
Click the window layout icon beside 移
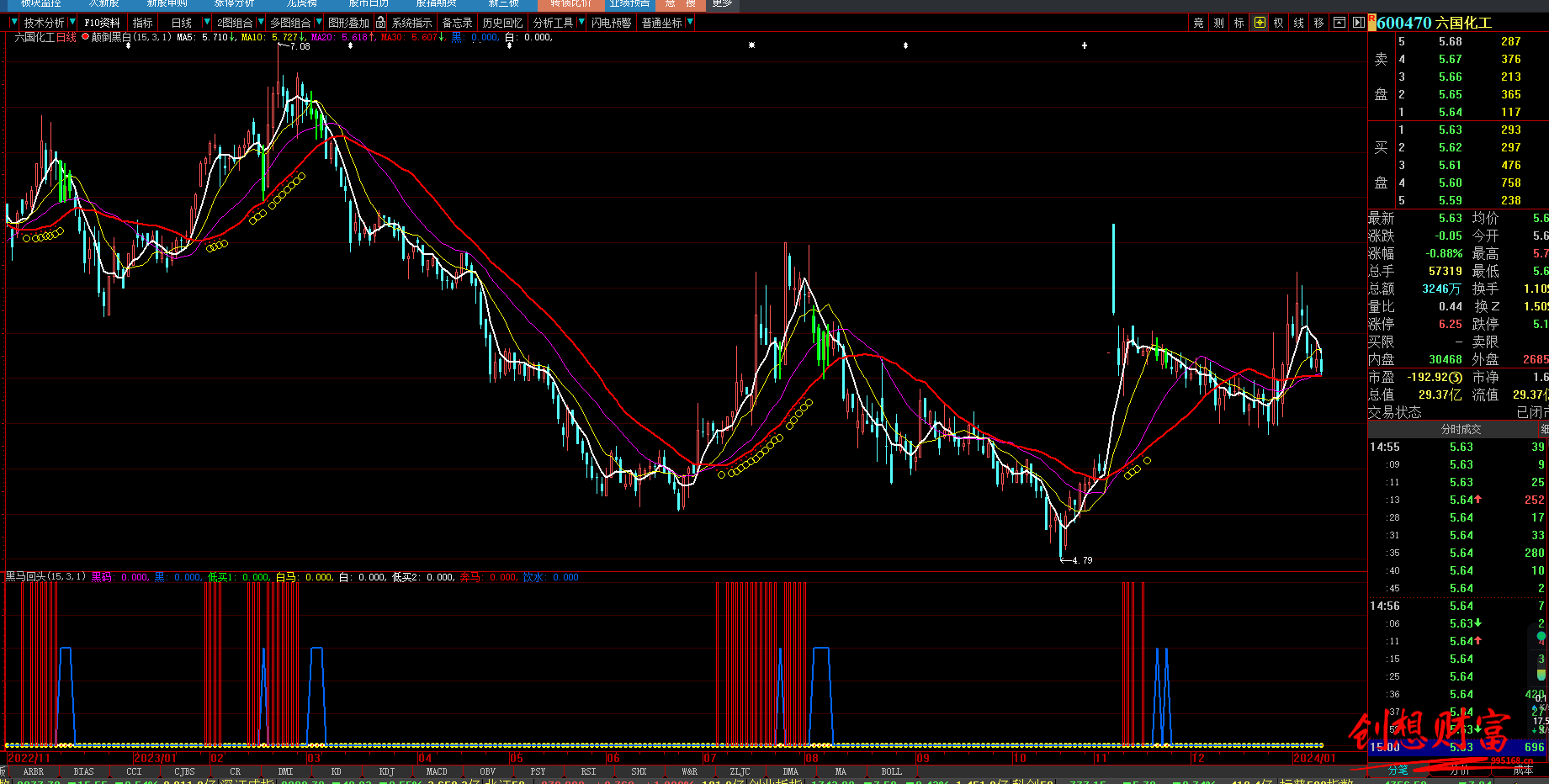(1339, 23)
